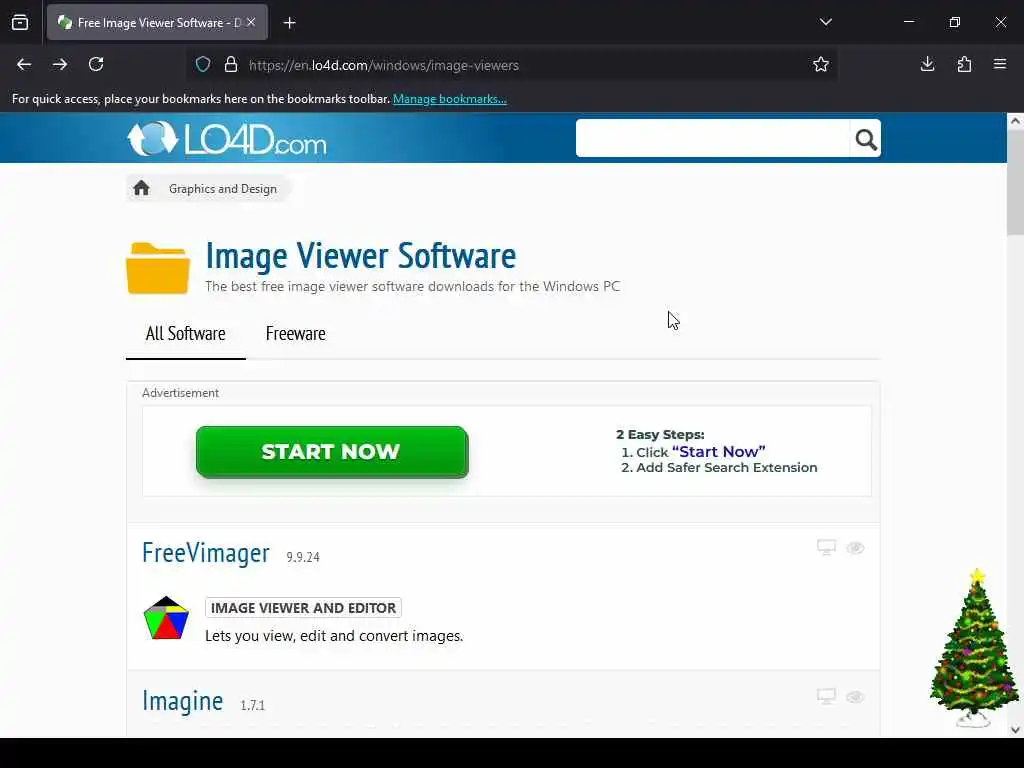1024x768 pixels.
Task: Click FreeVimager screenshots monitor icon
Action: pyautogui.click(x=826, y=547)
